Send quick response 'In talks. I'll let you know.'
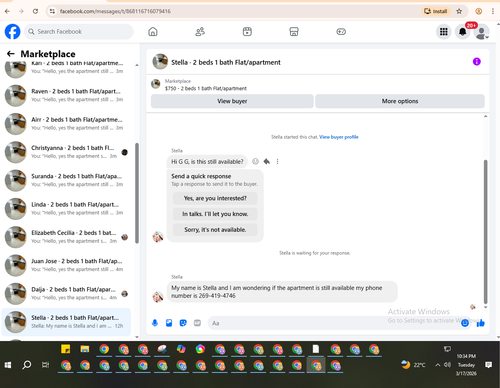The image size is (500, 388). 215,214
